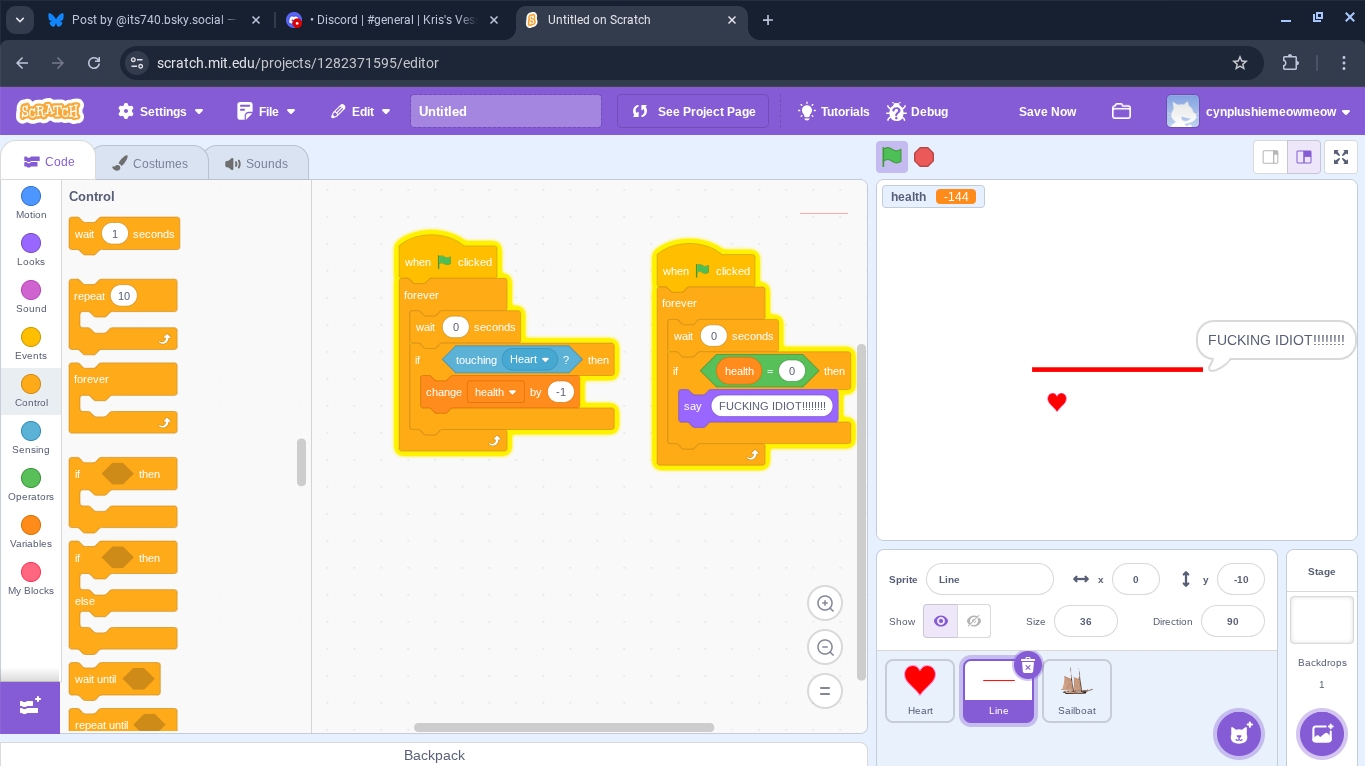Zoom in on the code workspace
Screen dimensions: 1365x766
(x=825, y=603)
